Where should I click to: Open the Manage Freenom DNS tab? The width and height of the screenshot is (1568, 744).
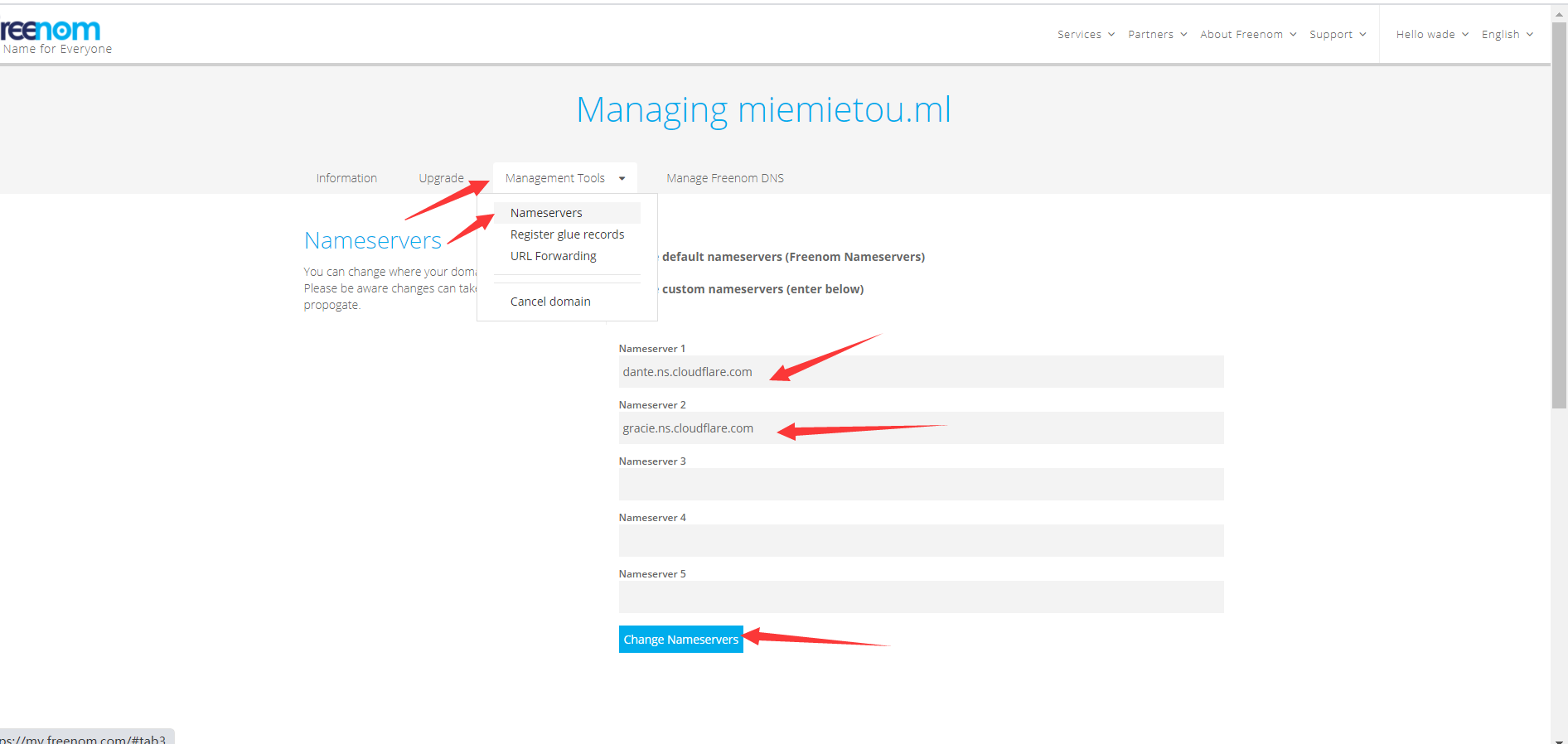725,178
